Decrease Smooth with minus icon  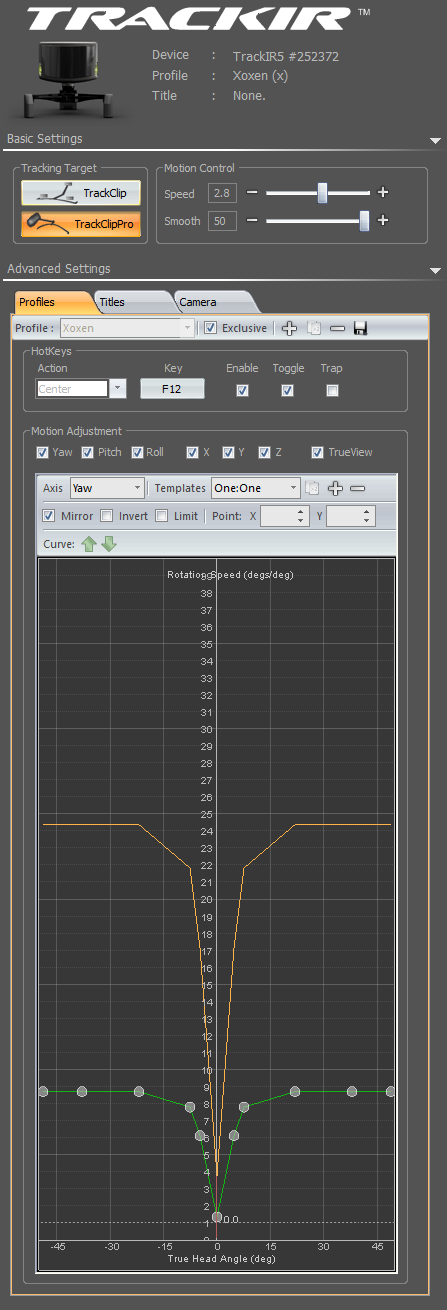point(252,220)
